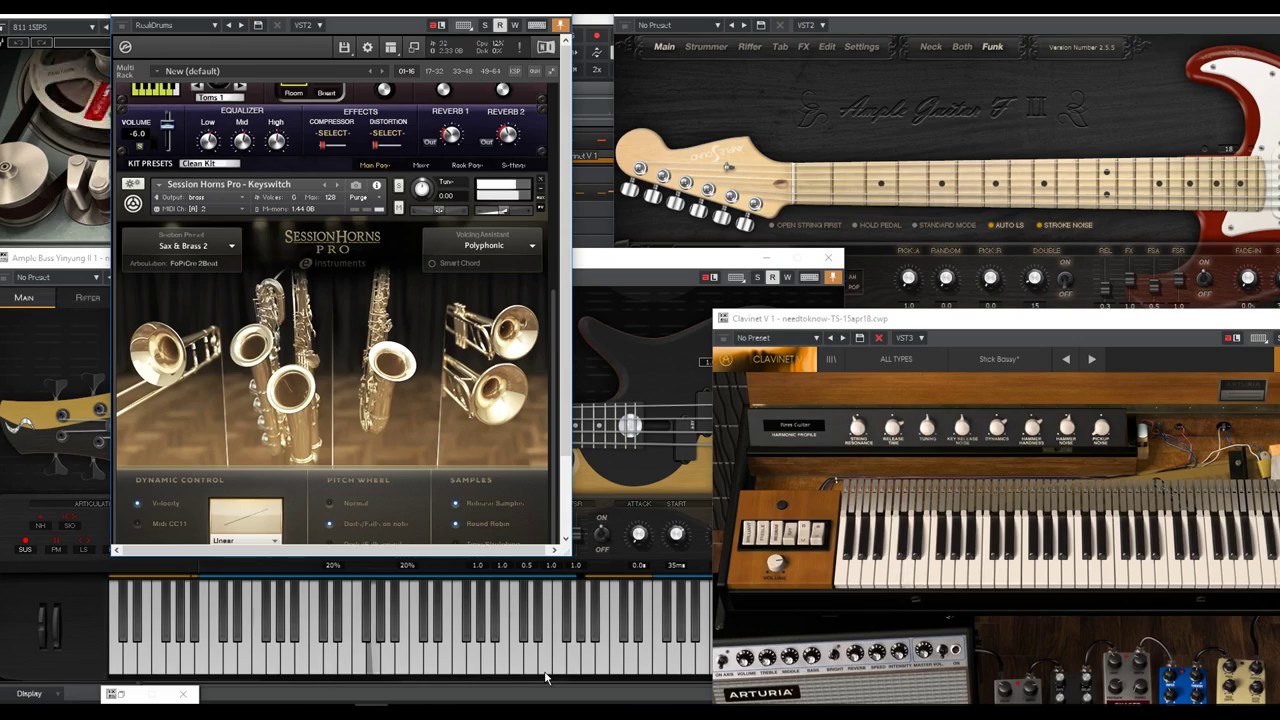Go to next preset in Clavinet window
This screenshot has height=720, width=1280.
(842, 338)
